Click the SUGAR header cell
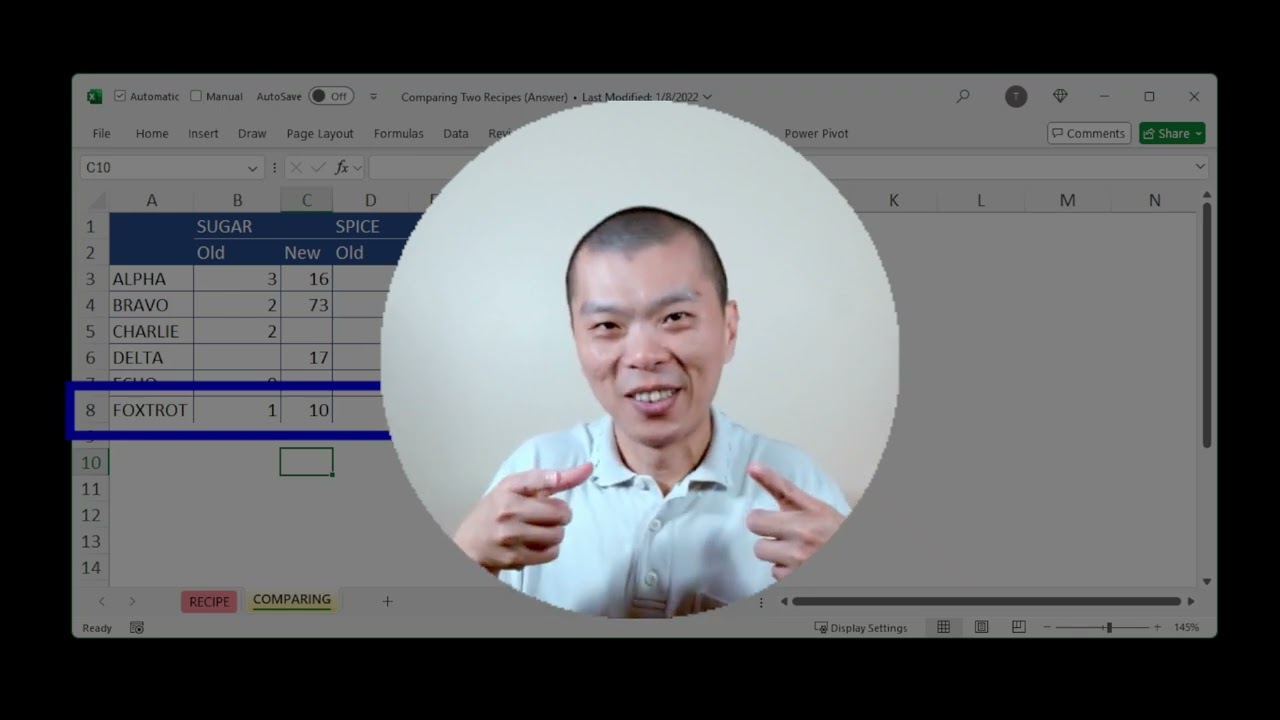This screenshot has width=1280, height=720. [237, 227]
